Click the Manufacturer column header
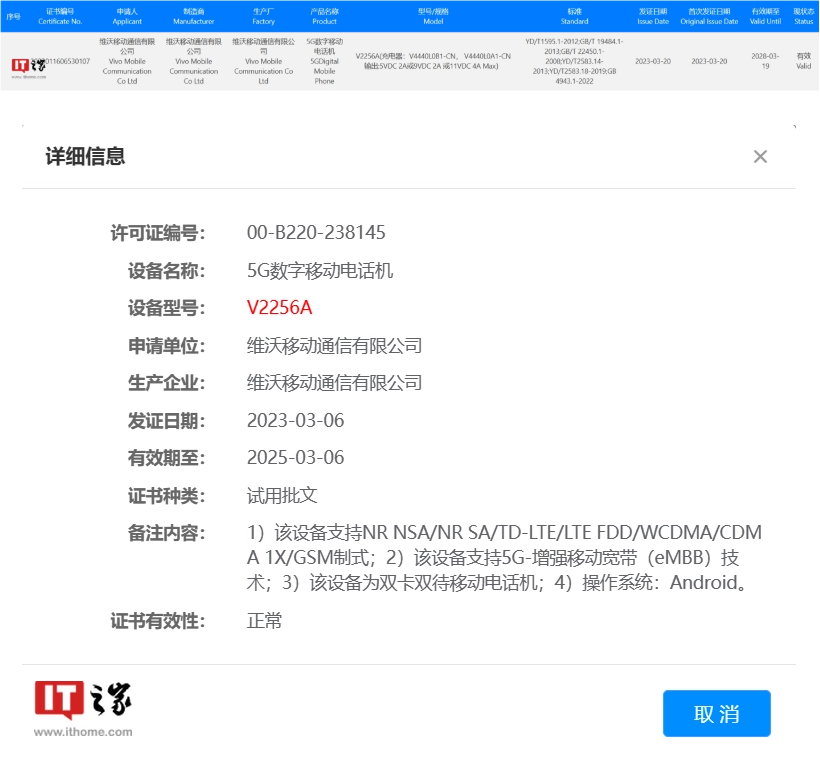Viewport: 820px width, 757px height. pyautogui.click(x=193, y=16)
